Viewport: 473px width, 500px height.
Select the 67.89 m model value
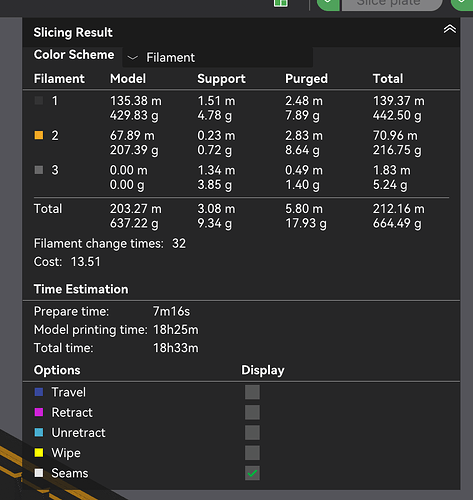click(x=132, y=136)
